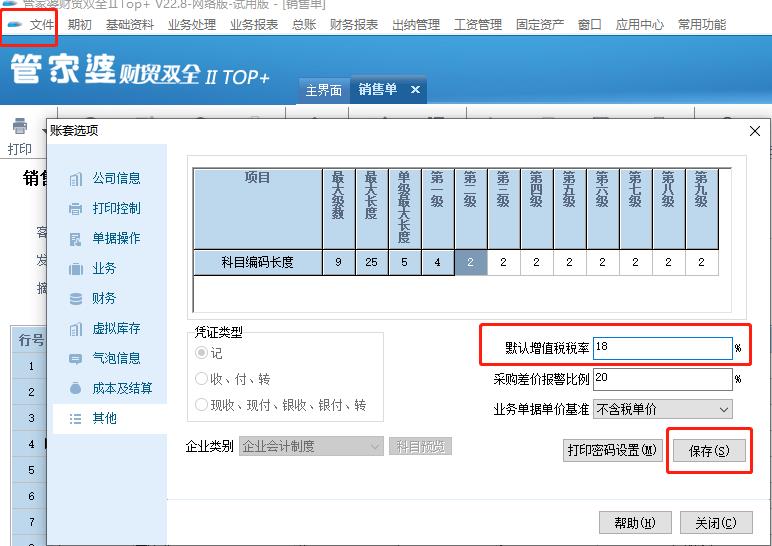The height and width of the screenshot is (546, 772).
Task: Click the 默认增值税税率 input field
Action: 663,348
